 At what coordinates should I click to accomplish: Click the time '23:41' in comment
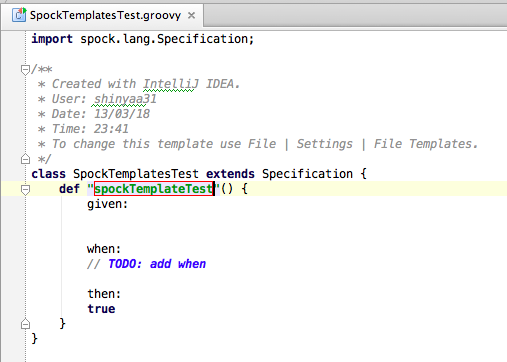click(x=111, y=129)
